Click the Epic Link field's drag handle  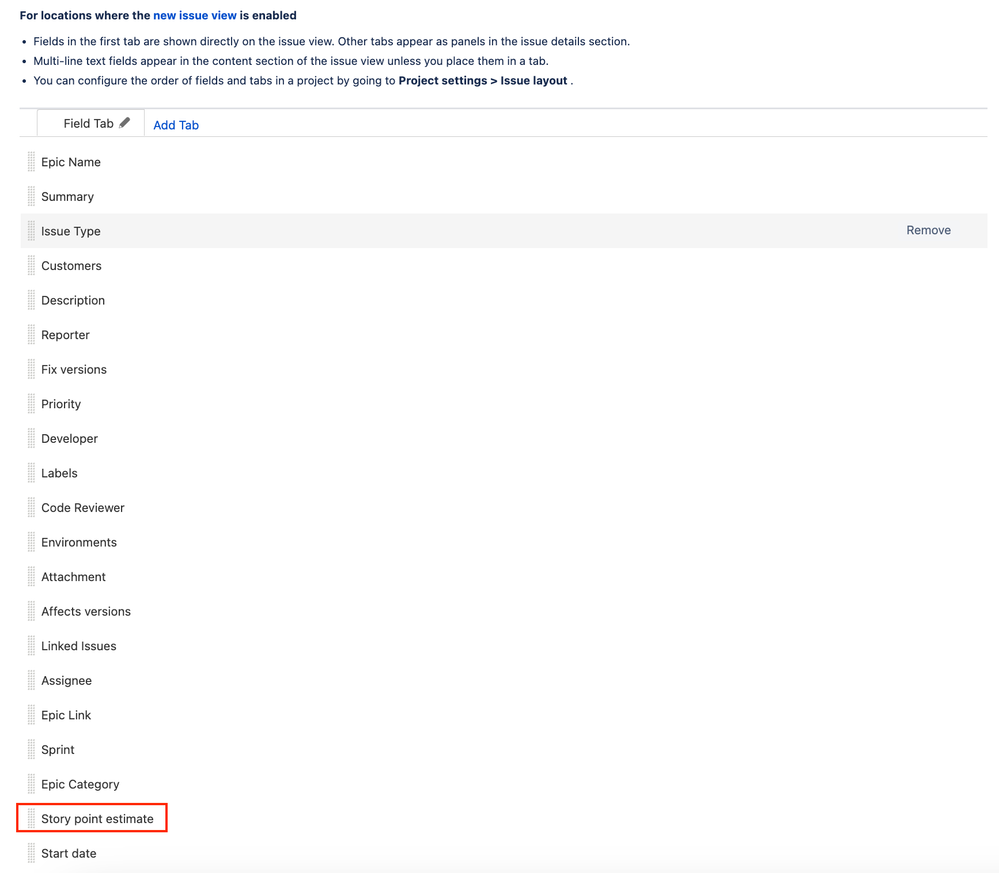(31, 714)
